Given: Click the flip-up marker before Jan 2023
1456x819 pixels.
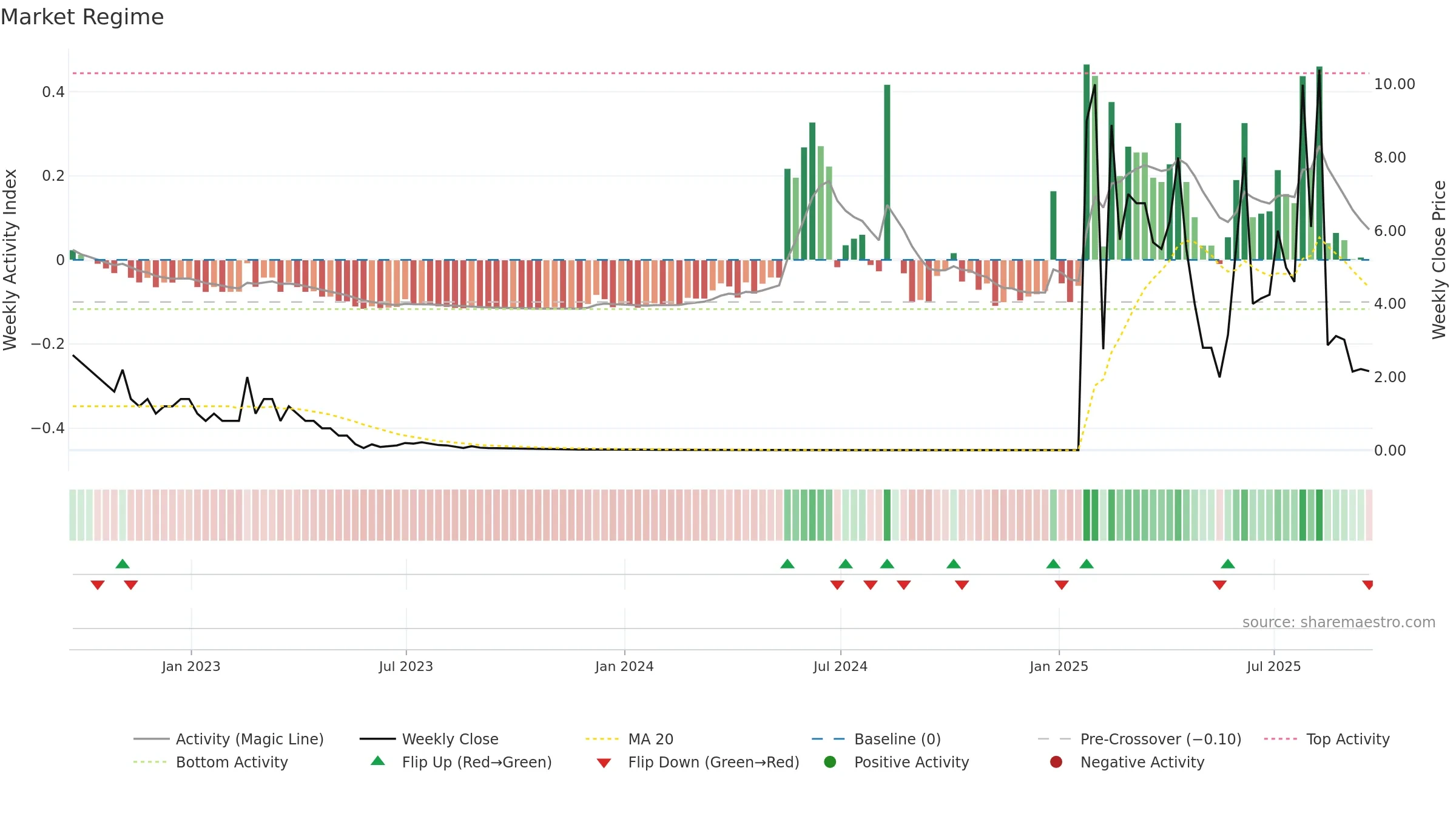Looking at the screenshot, I should pyautogui.click(x=123, y=564).
